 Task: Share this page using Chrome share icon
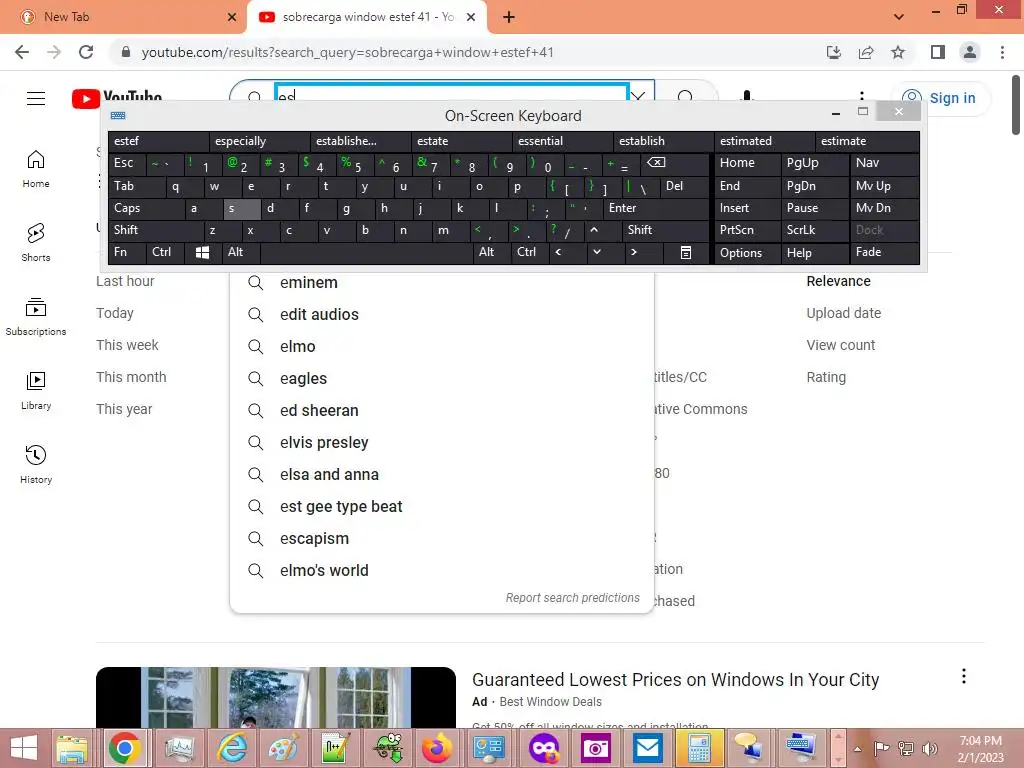tap(866, 52)
